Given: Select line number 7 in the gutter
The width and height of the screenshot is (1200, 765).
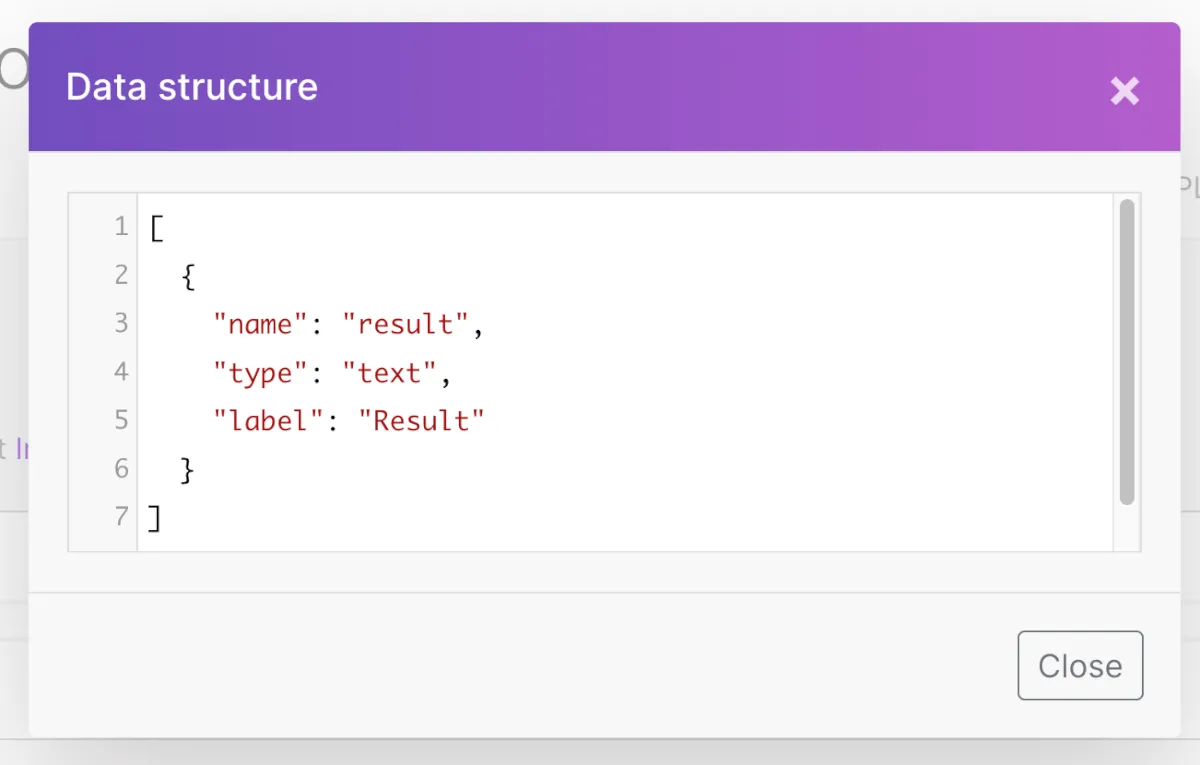Looking at the screenshot, I should tap(121, 516).
